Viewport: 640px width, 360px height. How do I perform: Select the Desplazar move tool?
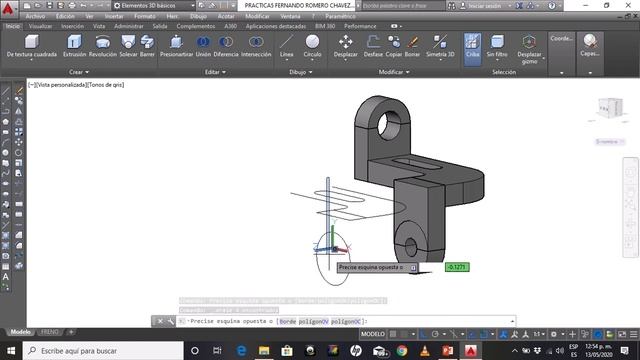[x=345, y=46]
